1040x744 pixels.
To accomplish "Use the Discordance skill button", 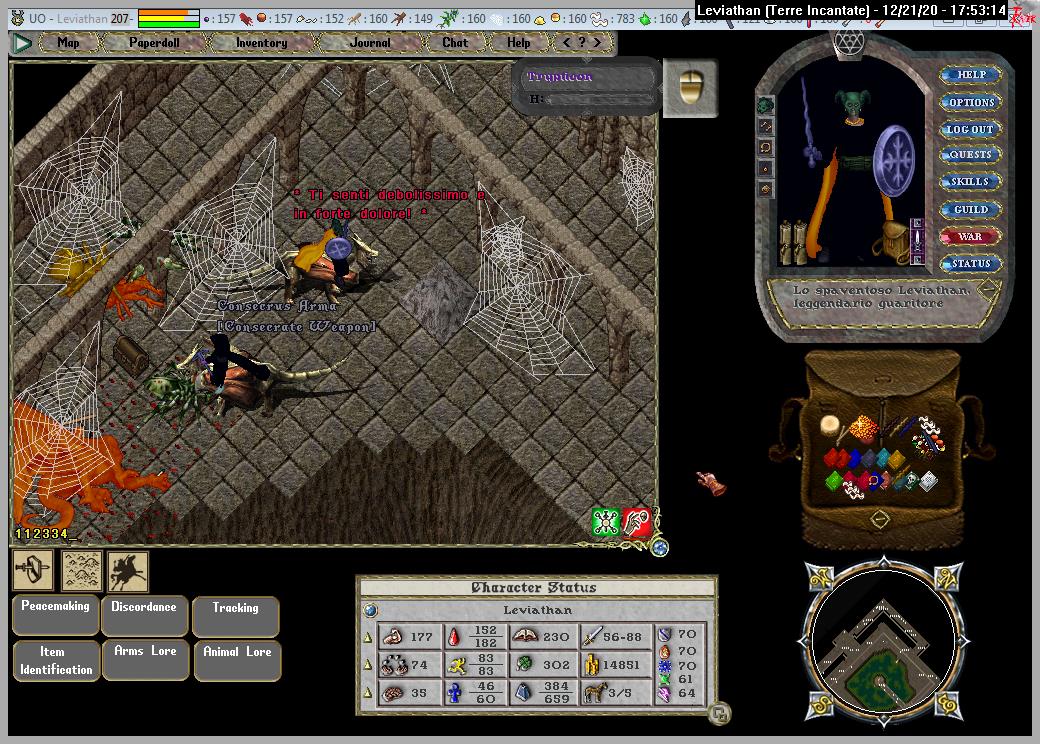I will point(144,616).
